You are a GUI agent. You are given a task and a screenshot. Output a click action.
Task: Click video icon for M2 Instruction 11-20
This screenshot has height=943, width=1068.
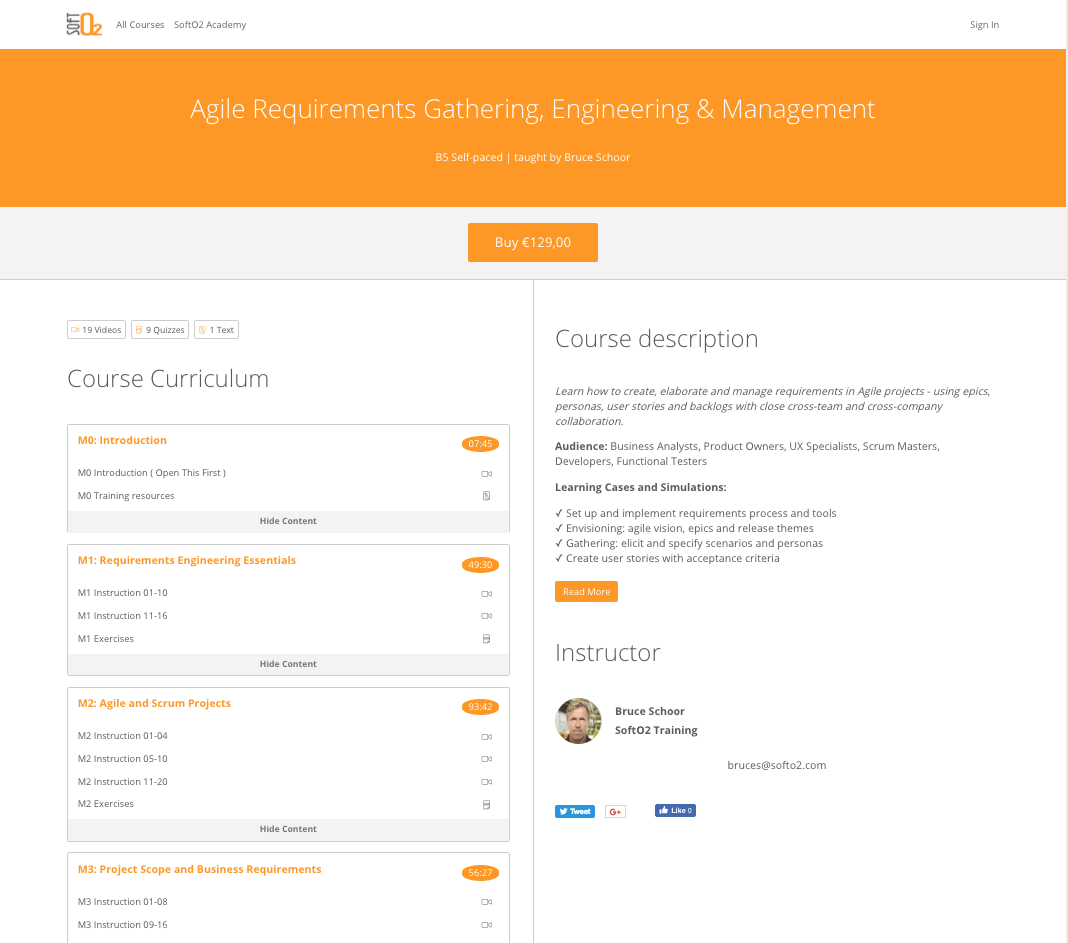pos(486,782)
